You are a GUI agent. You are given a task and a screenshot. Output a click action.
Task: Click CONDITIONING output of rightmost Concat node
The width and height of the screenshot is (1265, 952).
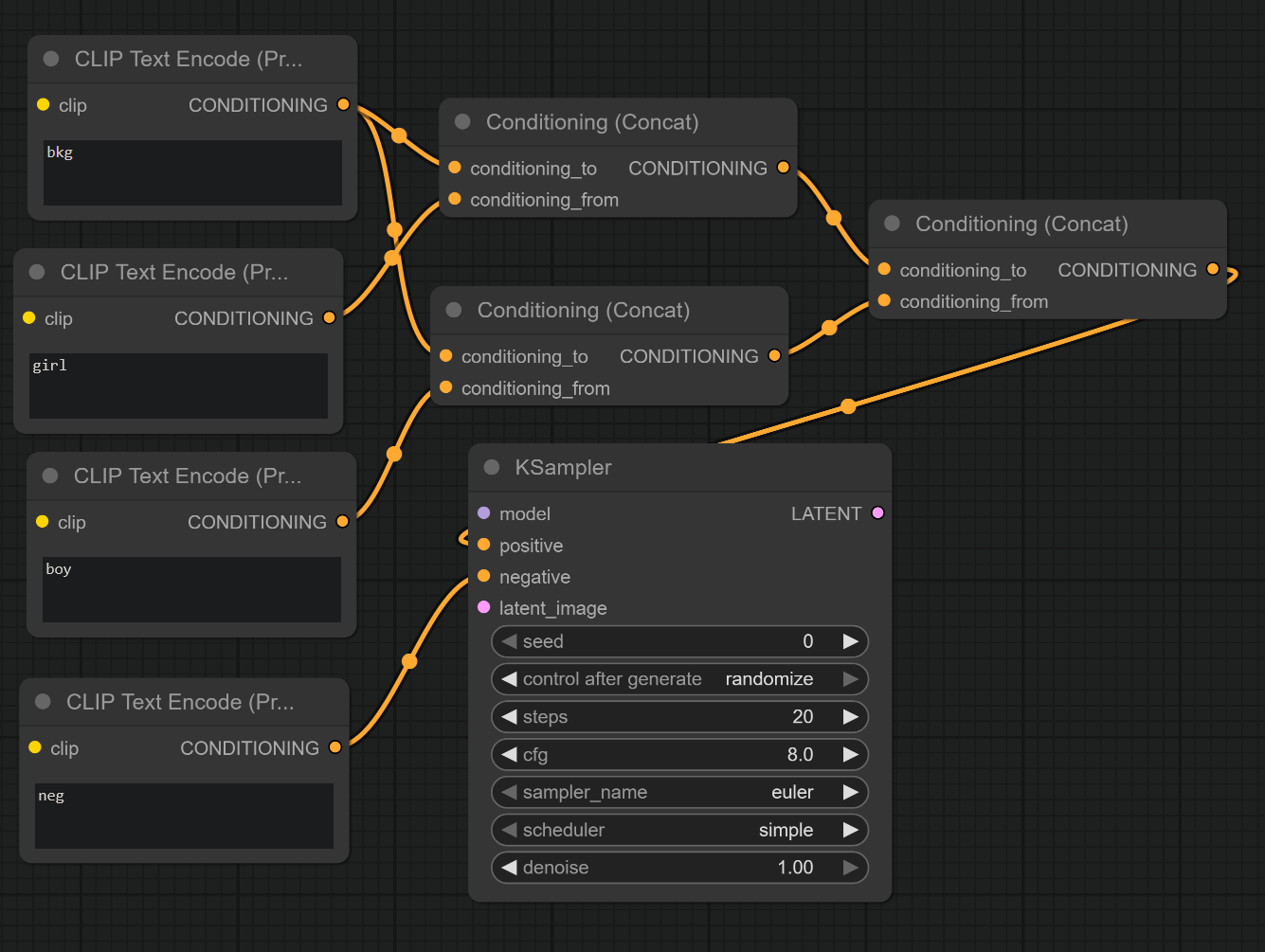coord(1212,269)
